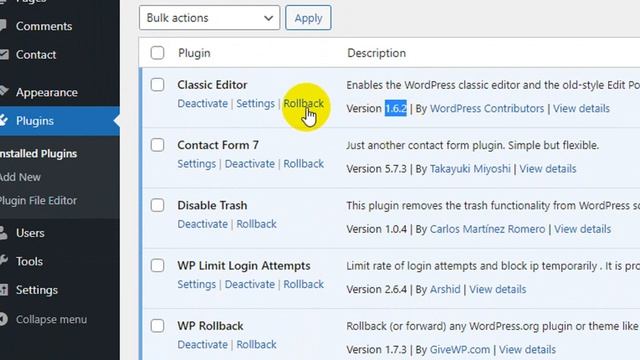640x360 pixels.
Task: Click the Tools wrench icon
Action: [3, 260]
